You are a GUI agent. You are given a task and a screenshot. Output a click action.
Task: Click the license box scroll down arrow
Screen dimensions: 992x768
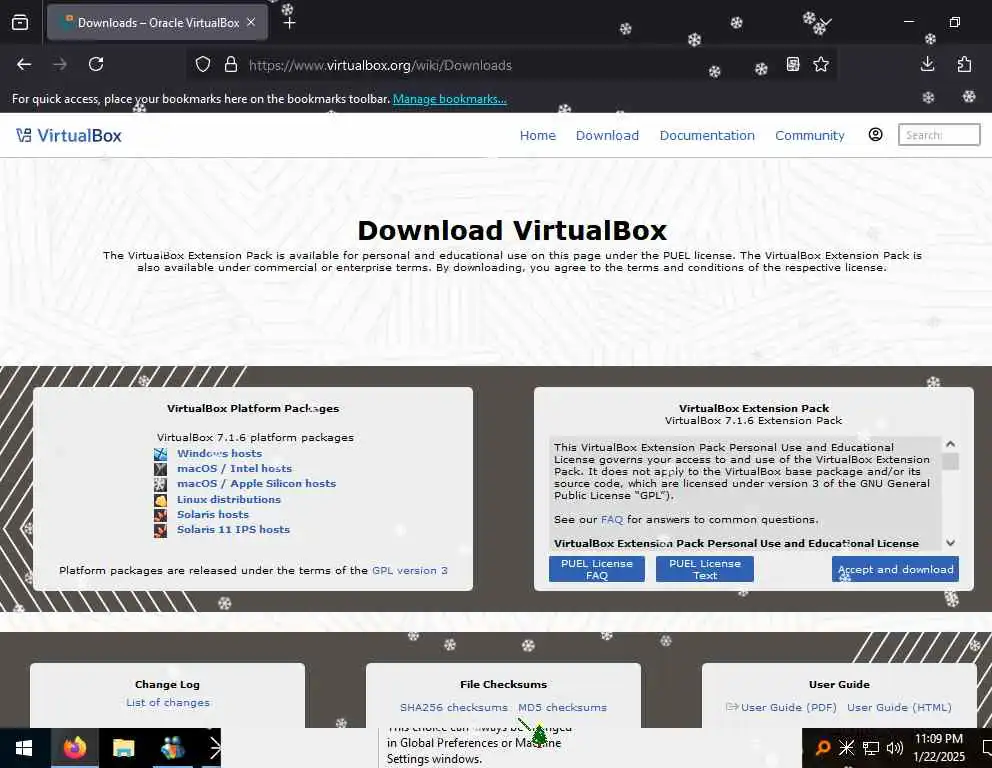(x=950, y=543)
